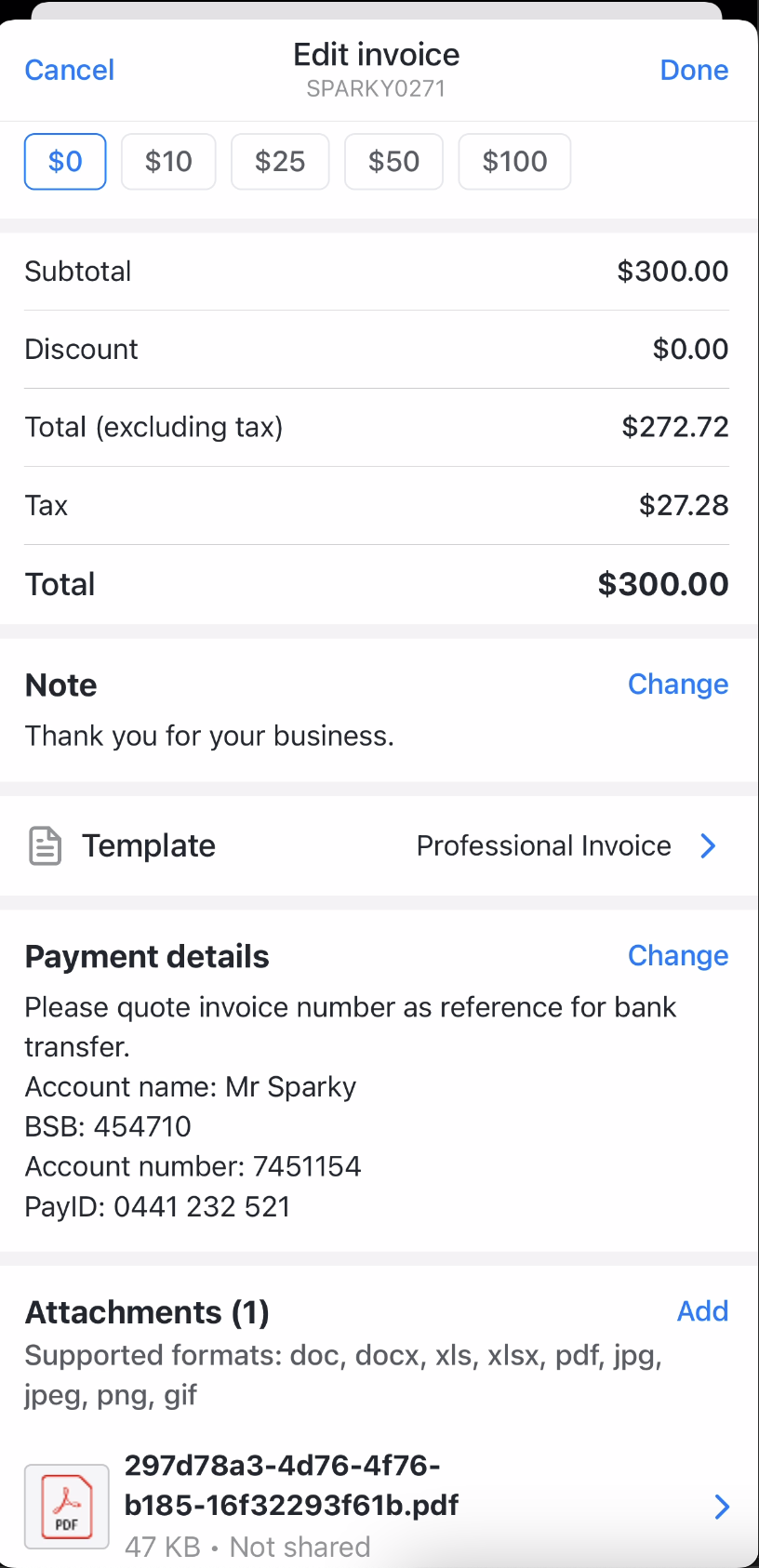The height and width of the screenshot is (1568, 759).
Task: Open attachment details via right chevron
Action: coord(722,1507)
